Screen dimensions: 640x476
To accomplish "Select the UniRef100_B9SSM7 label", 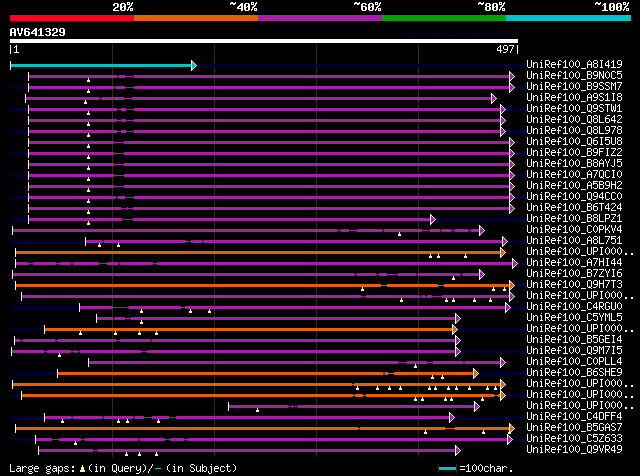I will point(574,86).
